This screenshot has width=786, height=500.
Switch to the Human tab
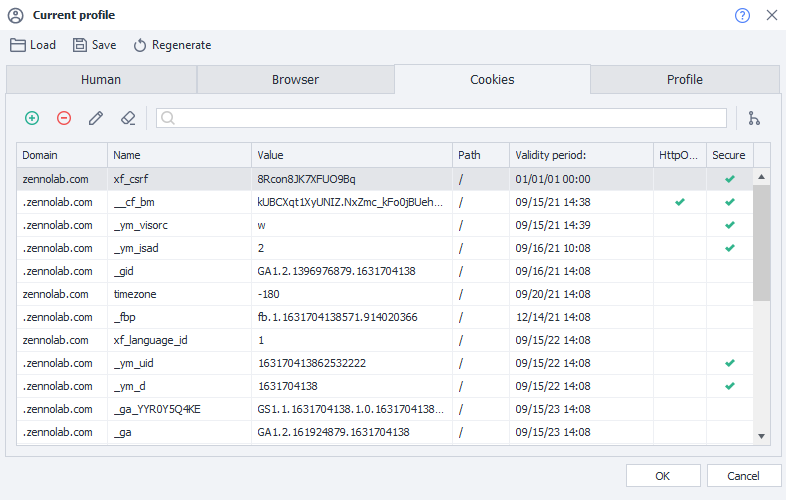click(x=101, y=80)
